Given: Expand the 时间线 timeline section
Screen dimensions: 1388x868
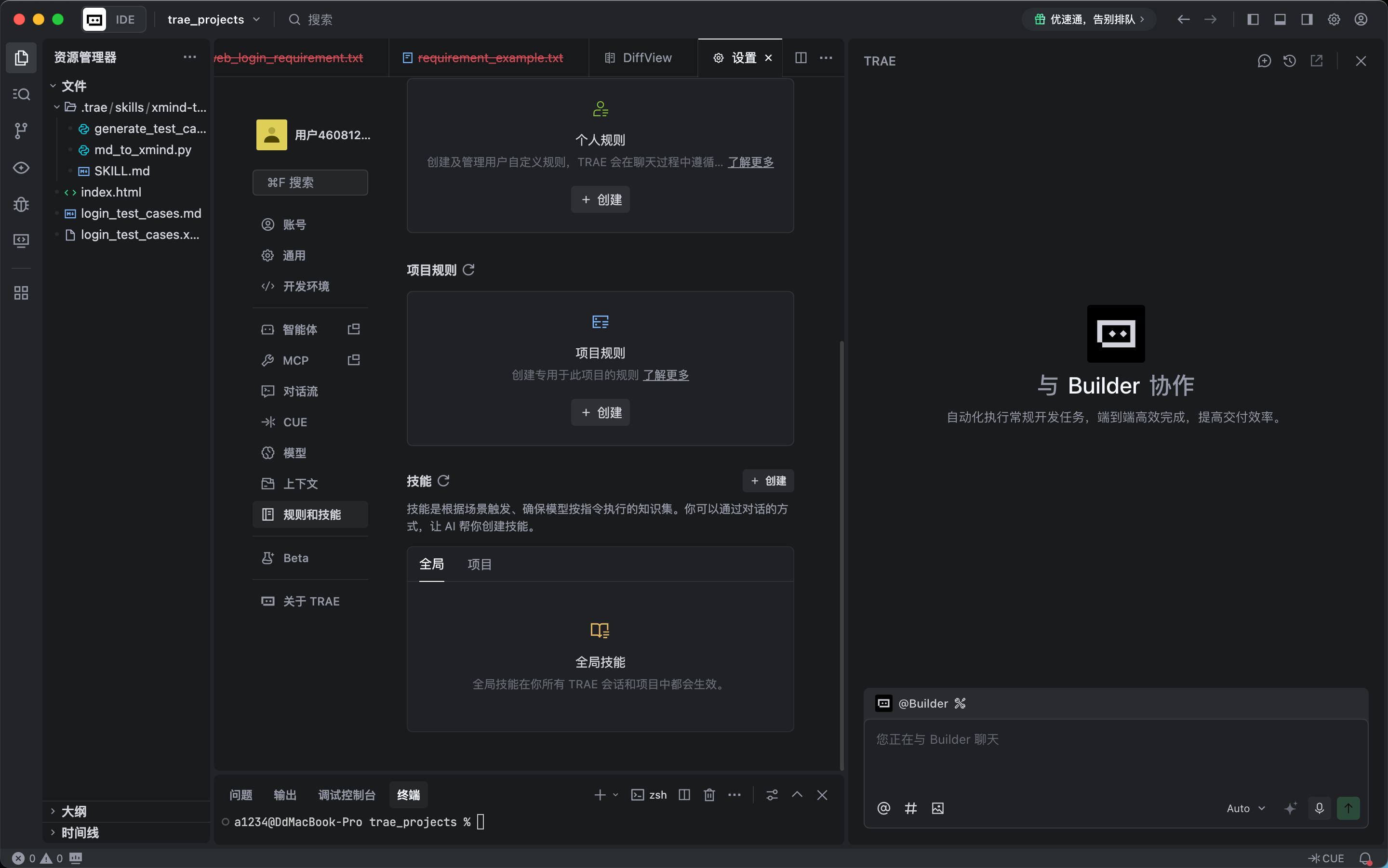Looking at the screenshot, I should (53, 832).
